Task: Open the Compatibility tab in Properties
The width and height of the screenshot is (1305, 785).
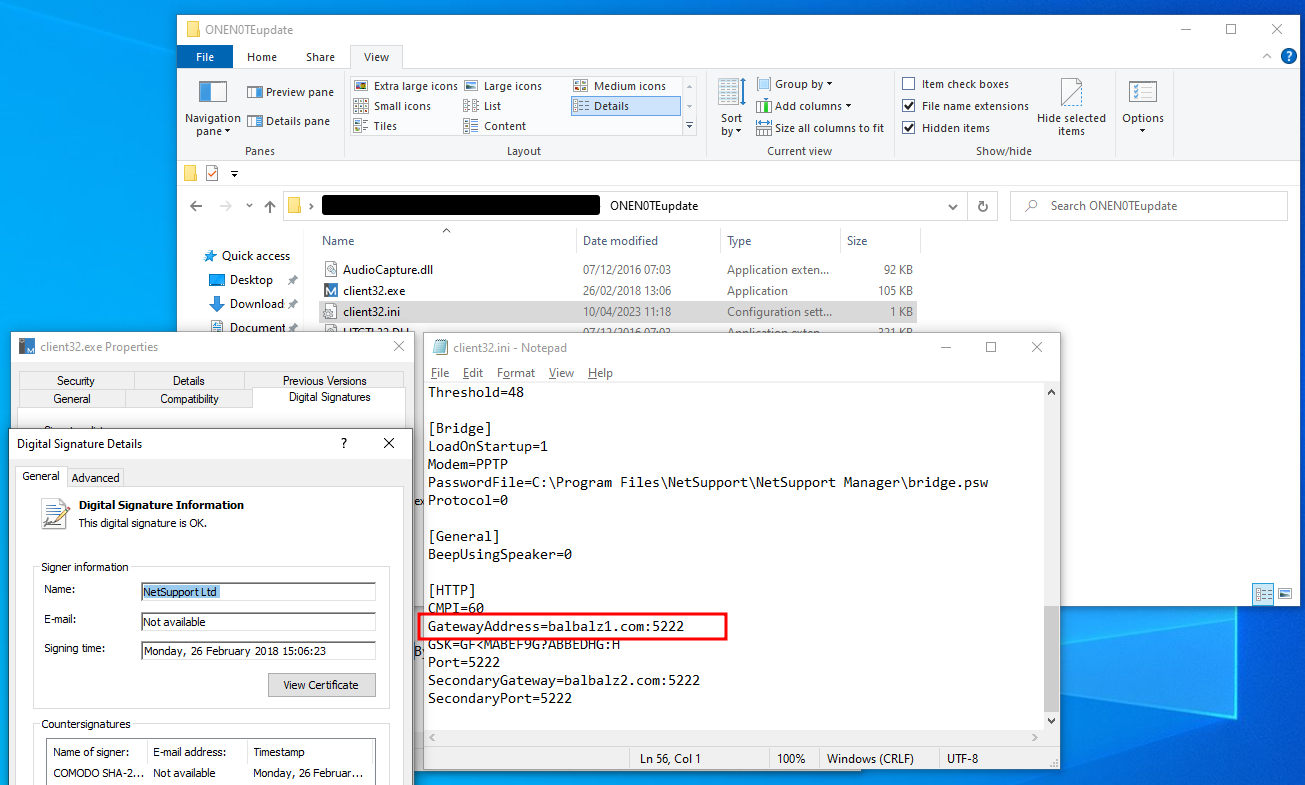Action: (x=189, y=399)
